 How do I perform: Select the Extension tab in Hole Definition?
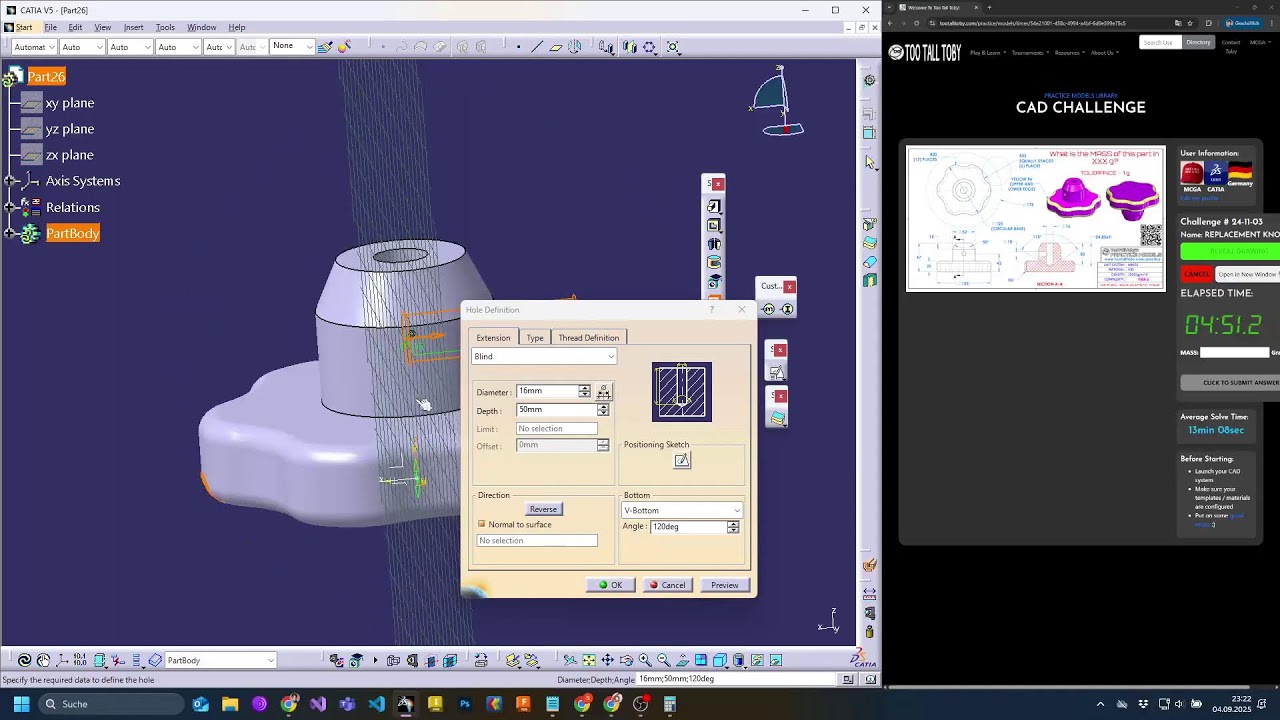[x=493, y=338]
